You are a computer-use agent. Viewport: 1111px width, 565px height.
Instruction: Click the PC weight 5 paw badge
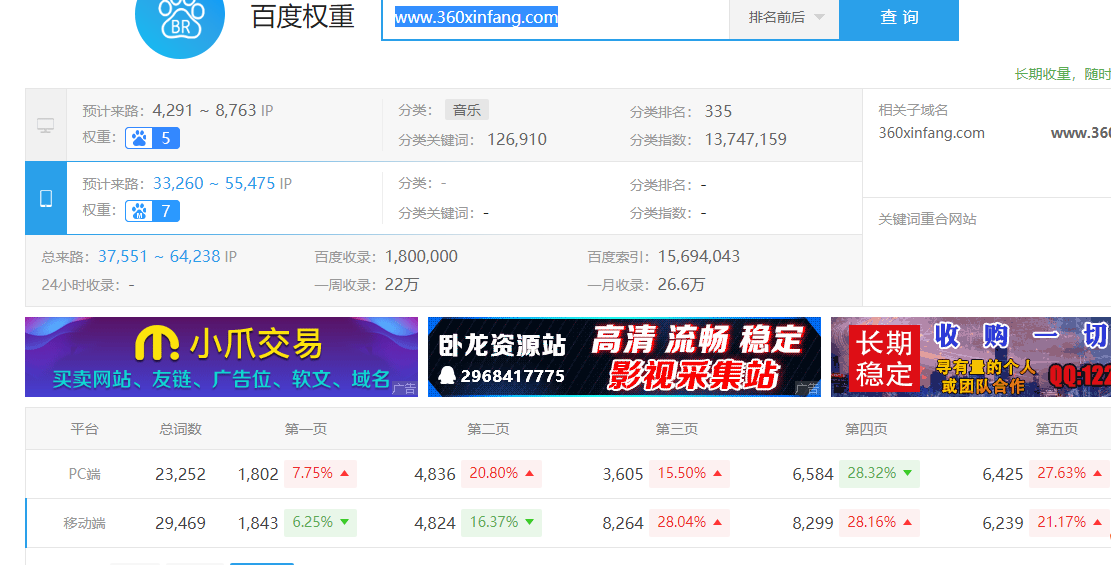pos(152,138)
